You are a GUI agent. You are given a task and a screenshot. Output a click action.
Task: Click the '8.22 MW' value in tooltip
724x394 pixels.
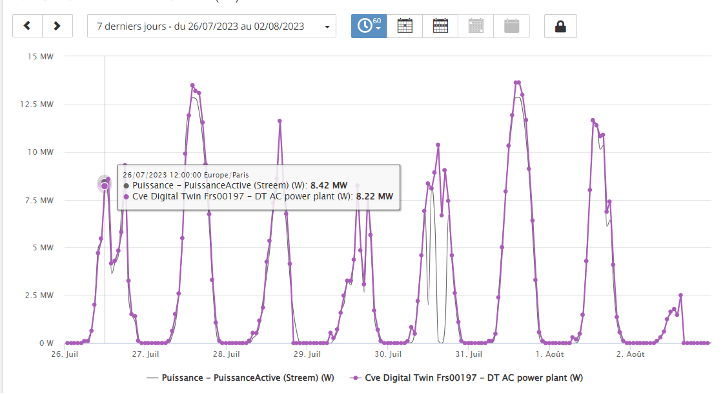point(374,196)
